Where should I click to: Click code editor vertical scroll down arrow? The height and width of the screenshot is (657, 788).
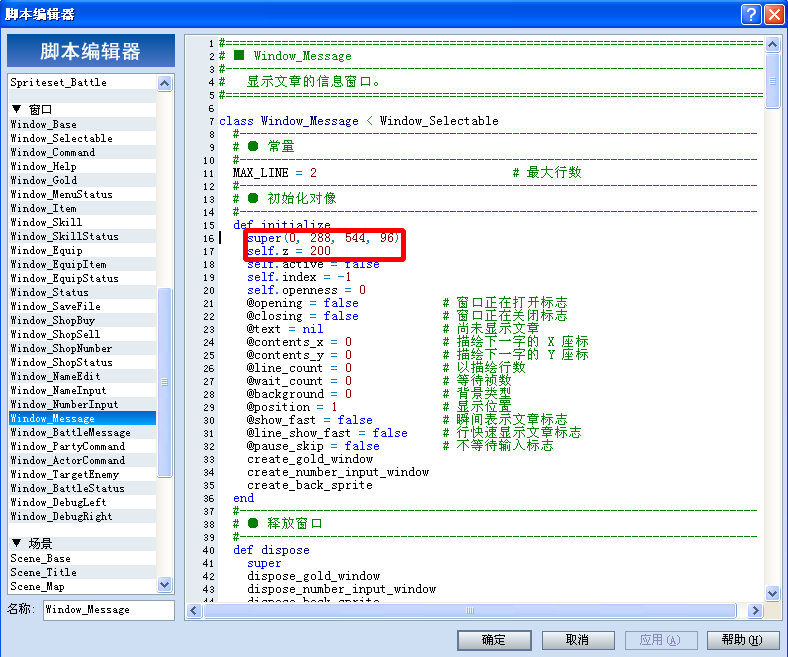tap(772, 593)
